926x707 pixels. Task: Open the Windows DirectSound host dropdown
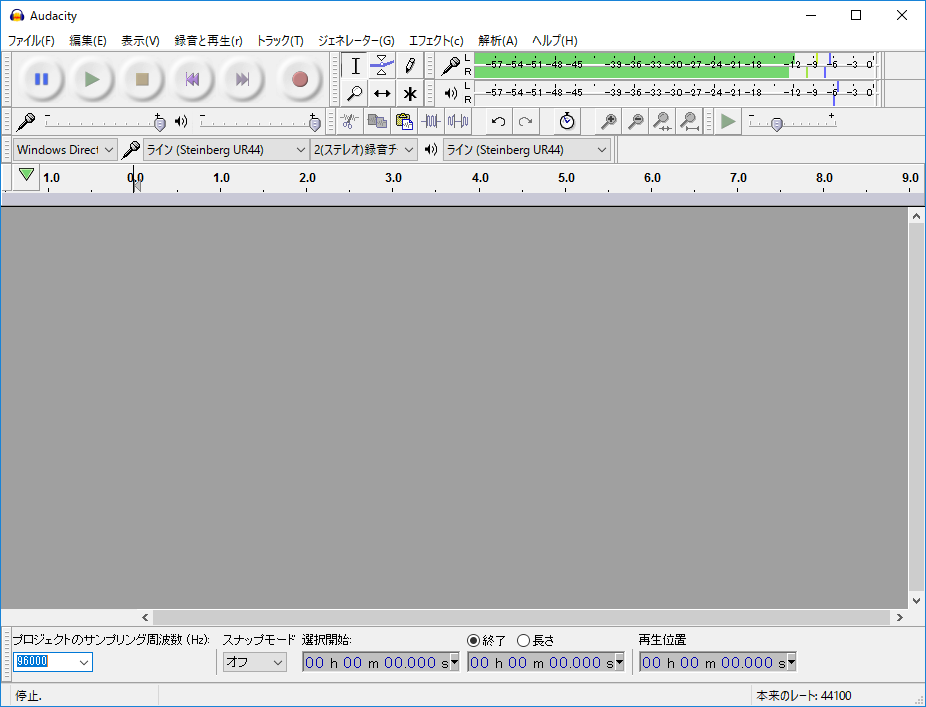[65, 150]
